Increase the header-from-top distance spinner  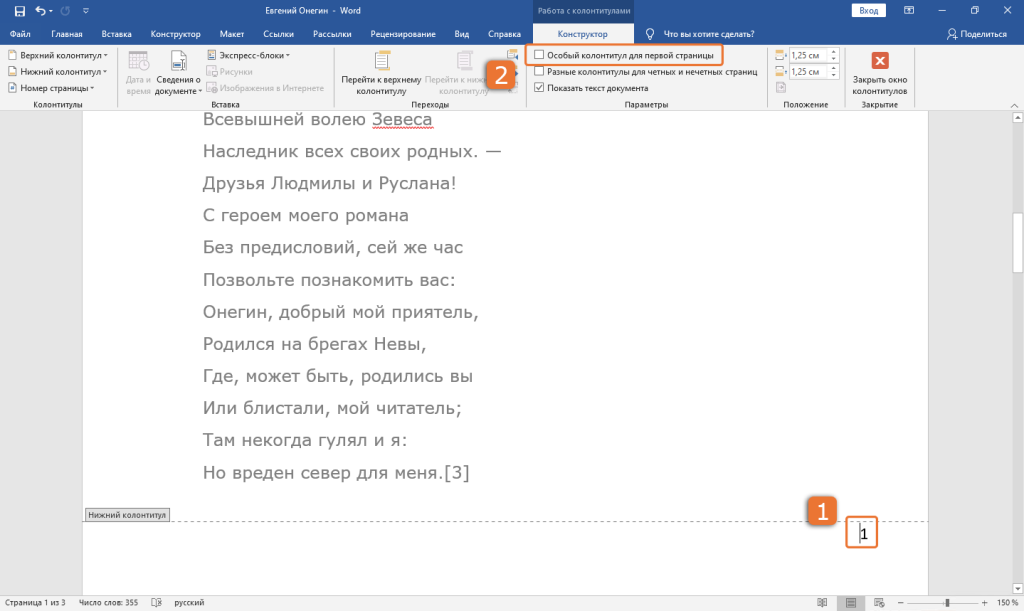tap(833, 52)
